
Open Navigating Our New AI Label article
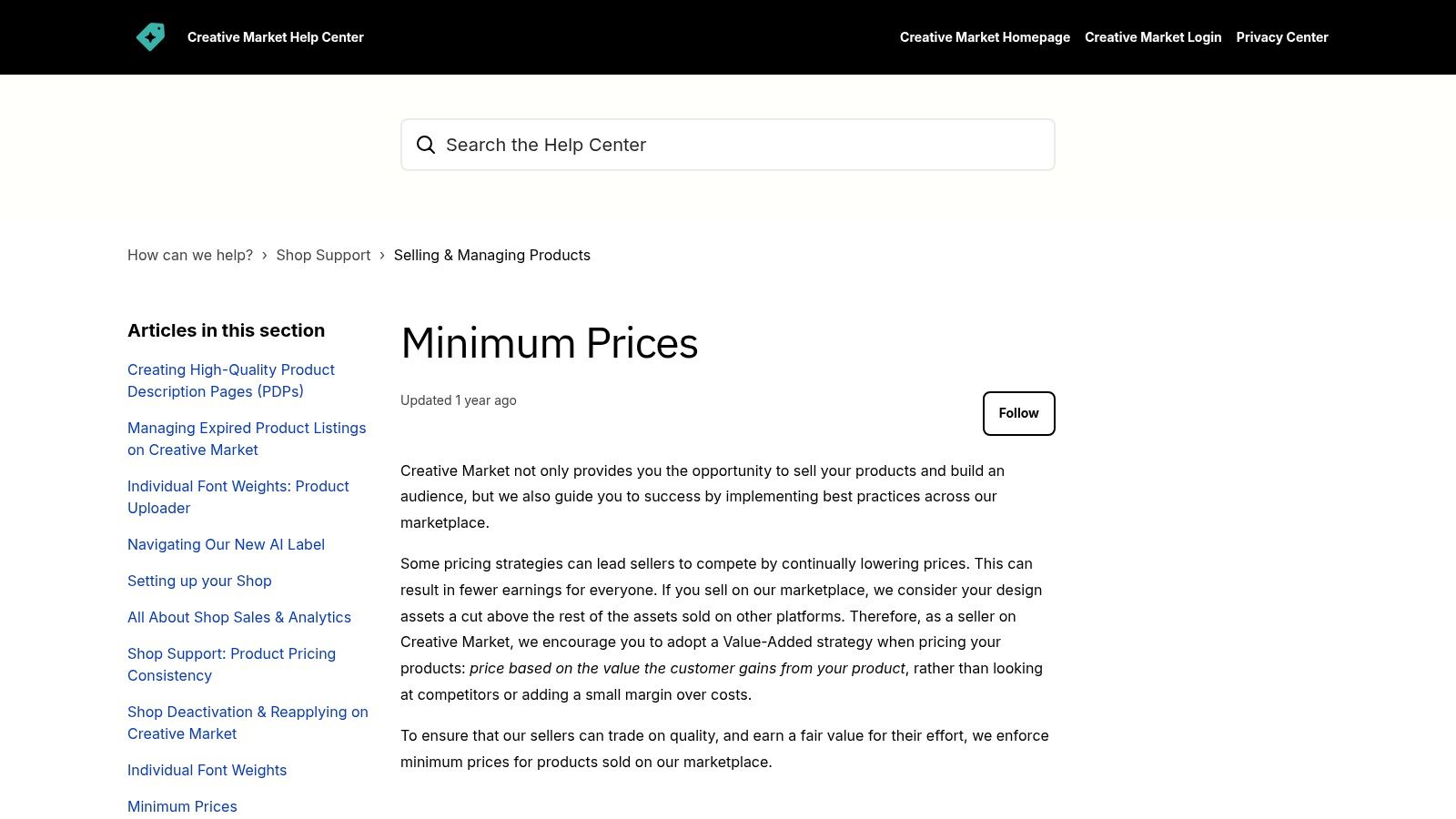point(226,544)
